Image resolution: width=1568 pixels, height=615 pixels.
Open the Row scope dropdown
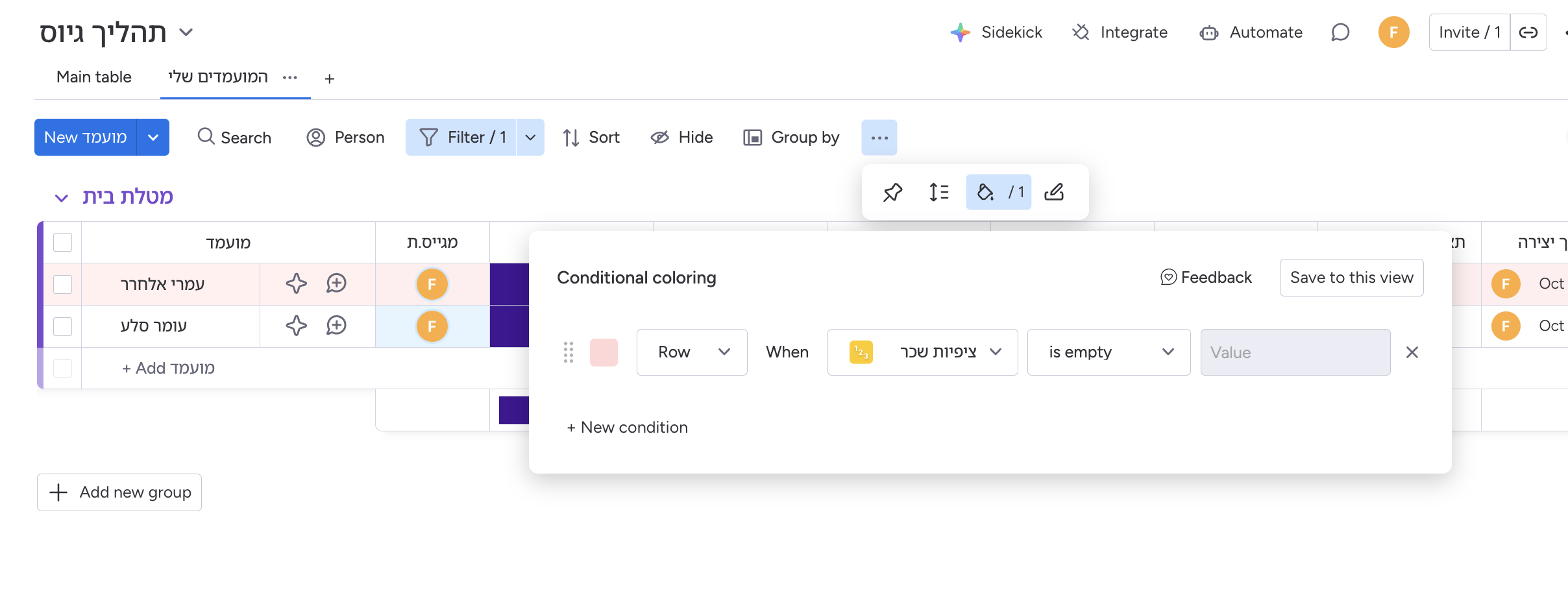click(691, 352)
